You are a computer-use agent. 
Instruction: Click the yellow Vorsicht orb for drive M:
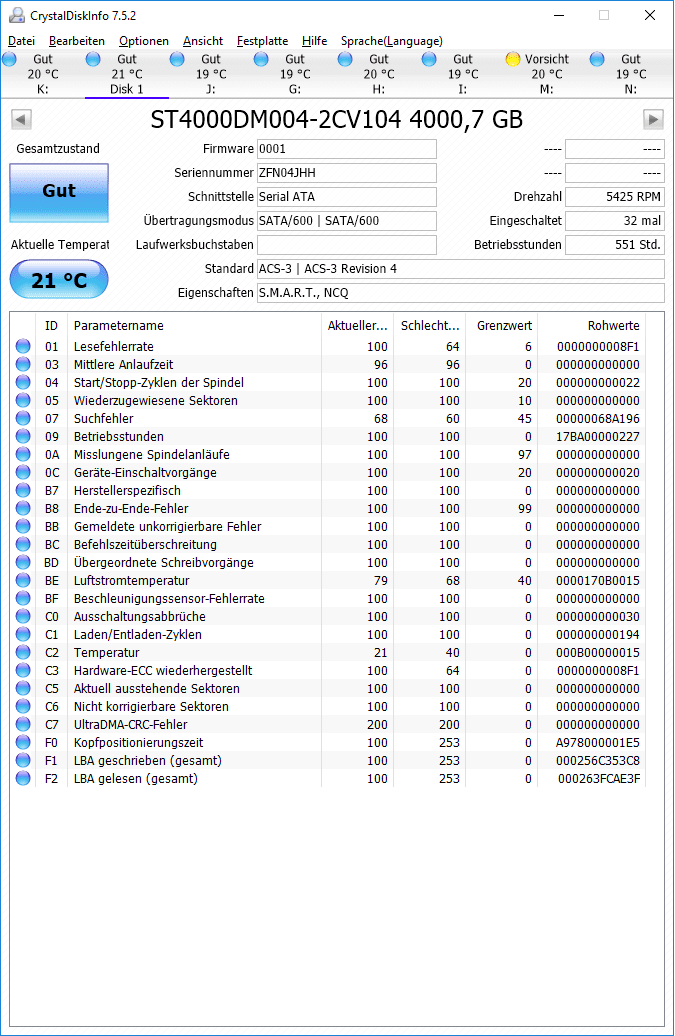point(513,59)
